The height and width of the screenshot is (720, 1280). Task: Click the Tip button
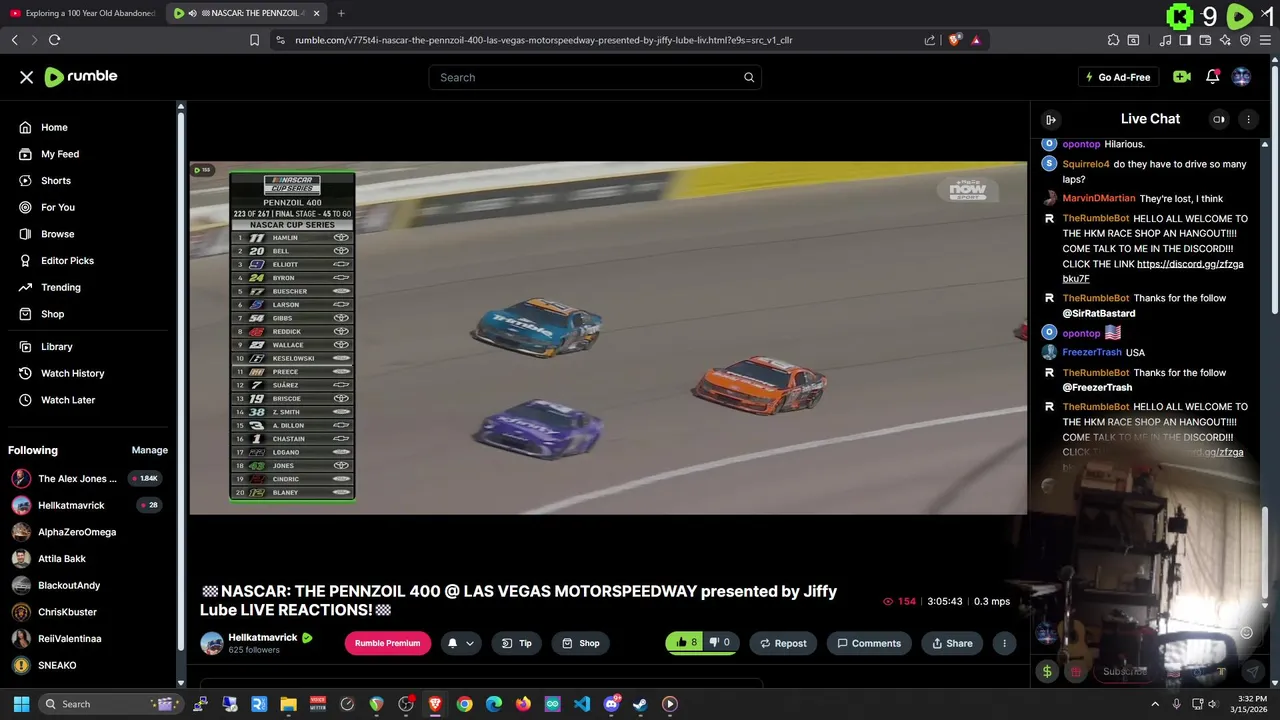[x=516, y=643]
